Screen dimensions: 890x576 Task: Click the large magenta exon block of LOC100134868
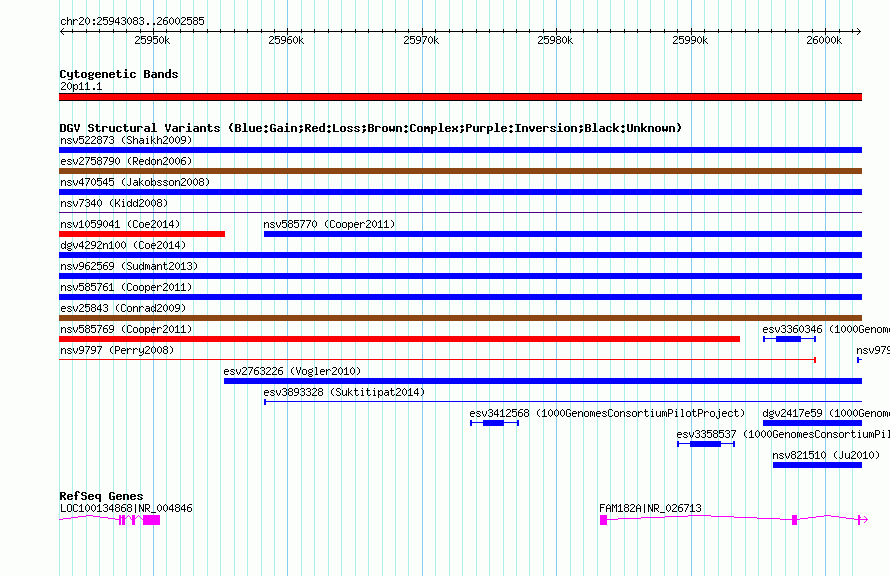[x=152, y=520]
